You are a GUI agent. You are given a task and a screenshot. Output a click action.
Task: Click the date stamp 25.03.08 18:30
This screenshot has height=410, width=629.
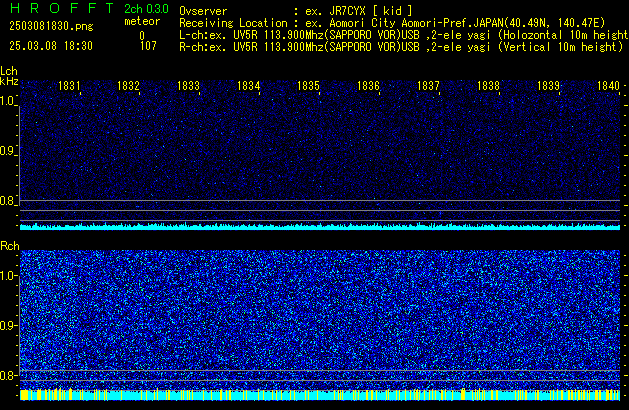pyautogui.click(x=51, y=46)
